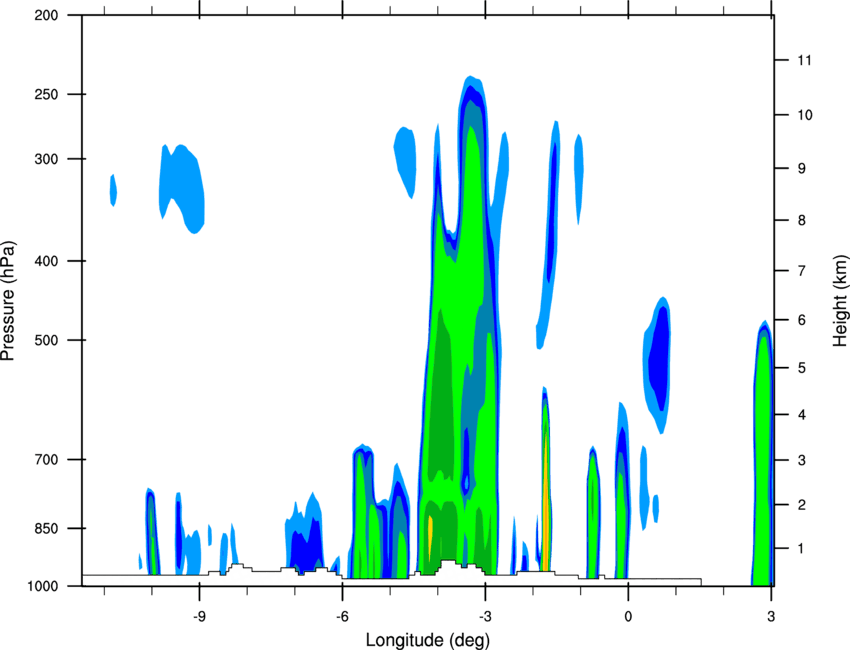This screenshot has width=850, height=650.
Task: Click the -9 longitude tick label
Action: coord(199,617)
